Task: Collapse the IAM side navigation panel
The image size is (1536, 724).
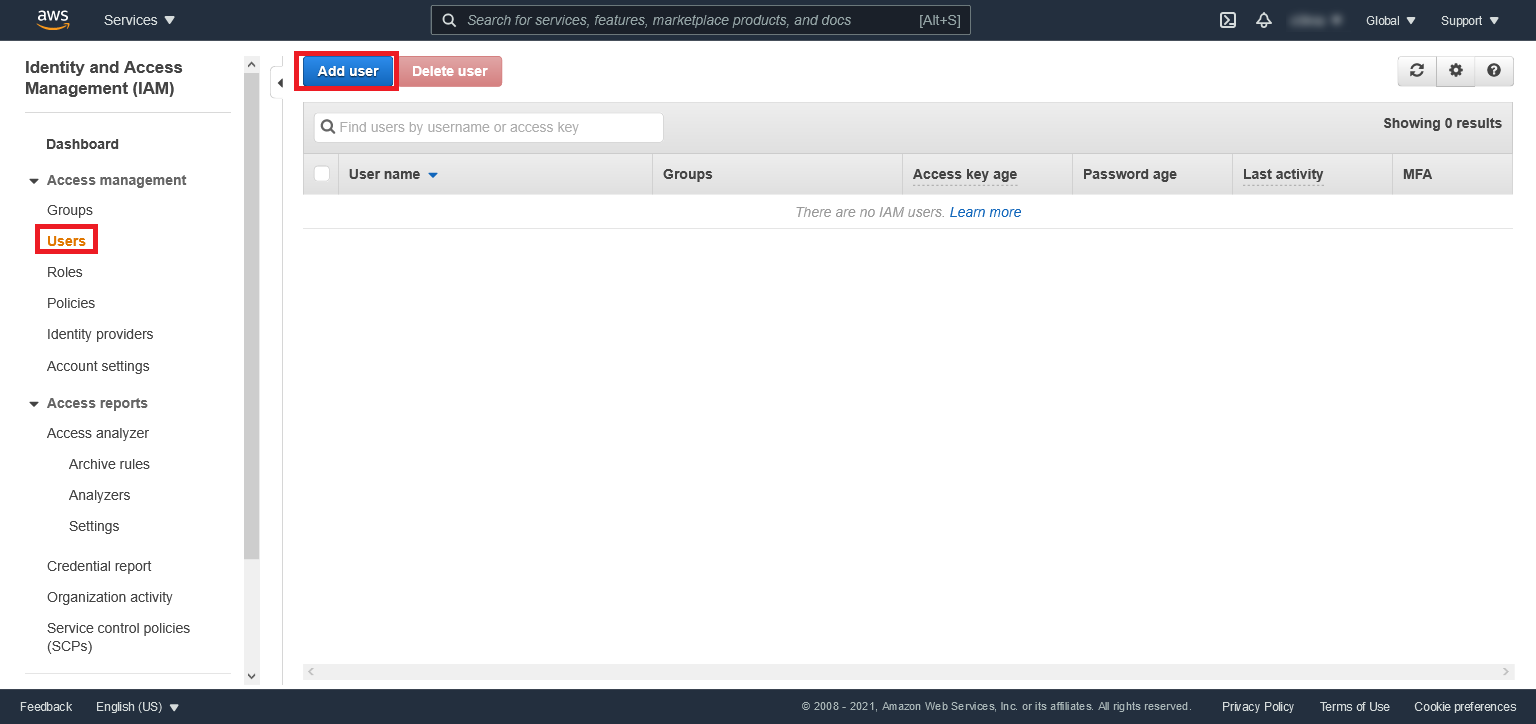Action: pos(280,82)
